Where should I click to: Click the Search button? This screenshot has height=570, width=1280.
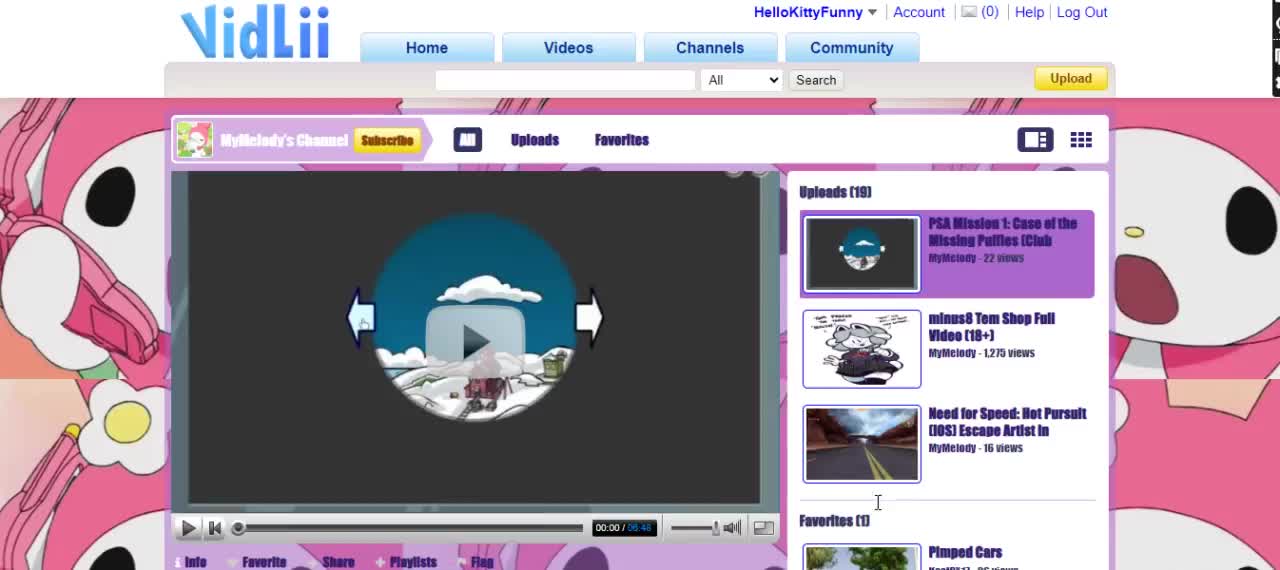point(816,80)
